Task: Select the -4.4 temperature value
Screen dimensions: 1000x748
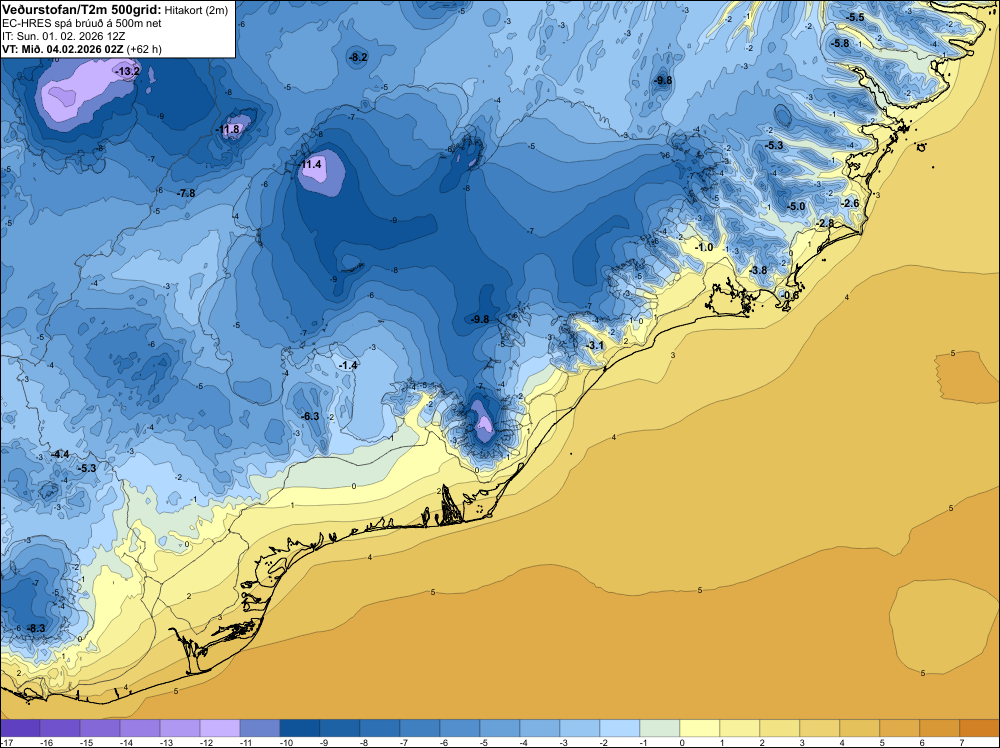Action: pyautogui.click(x=60, y=454)
